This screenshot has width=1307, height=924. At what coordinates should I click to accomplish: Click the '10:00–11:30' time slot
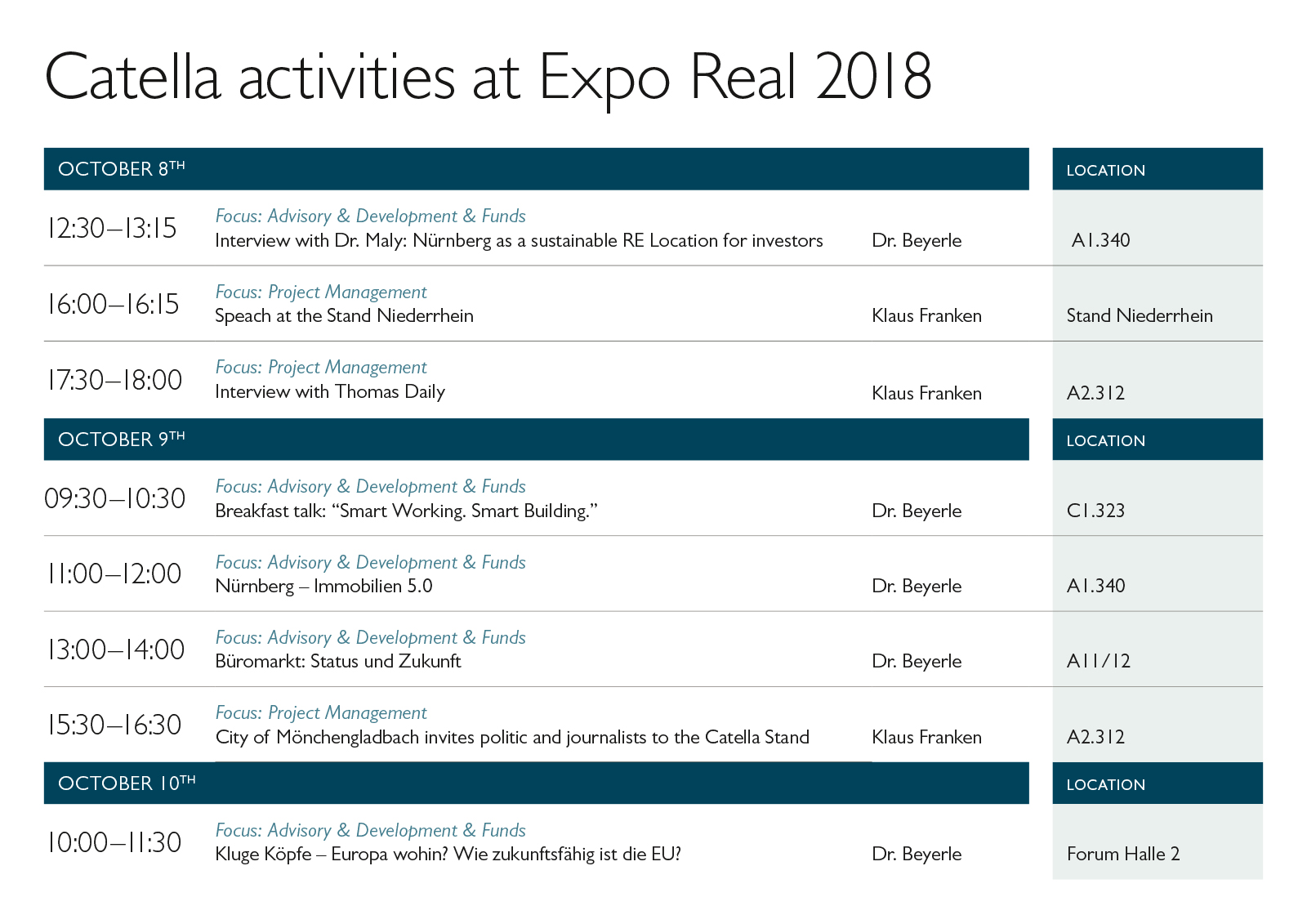[114, 843]
